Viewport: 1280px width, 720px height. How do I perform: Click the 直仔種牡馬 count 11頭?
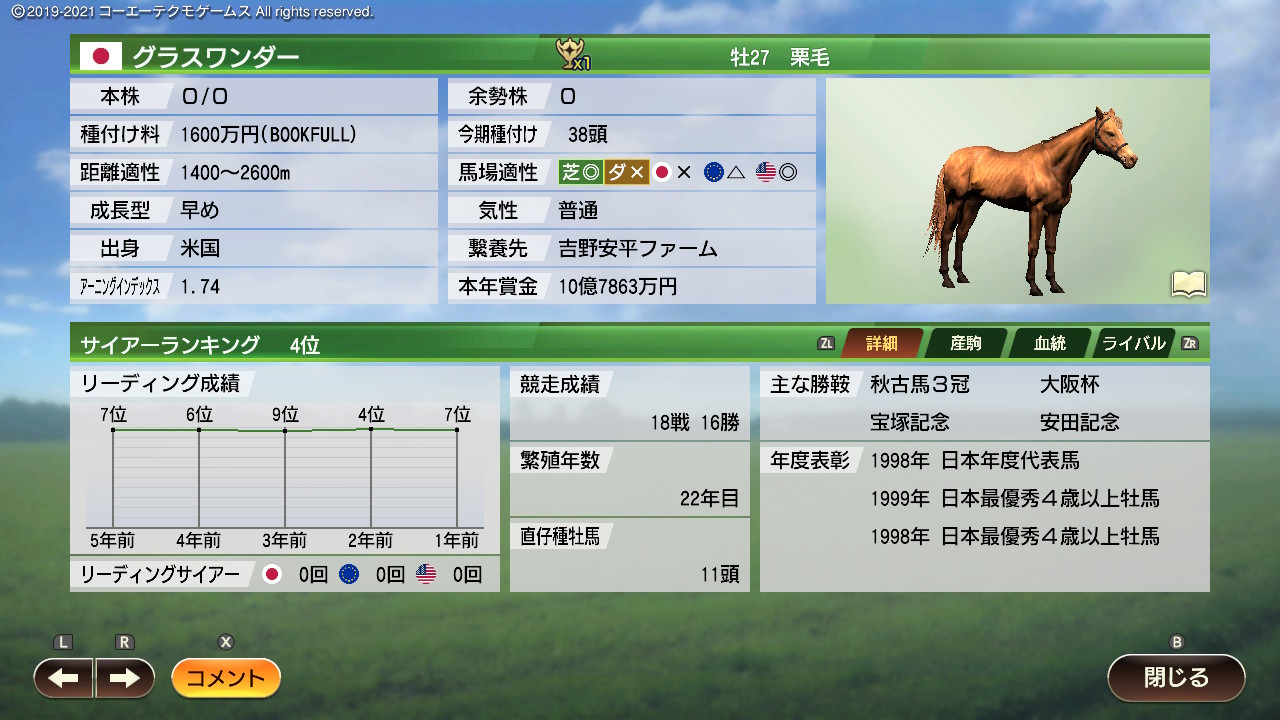720,574
